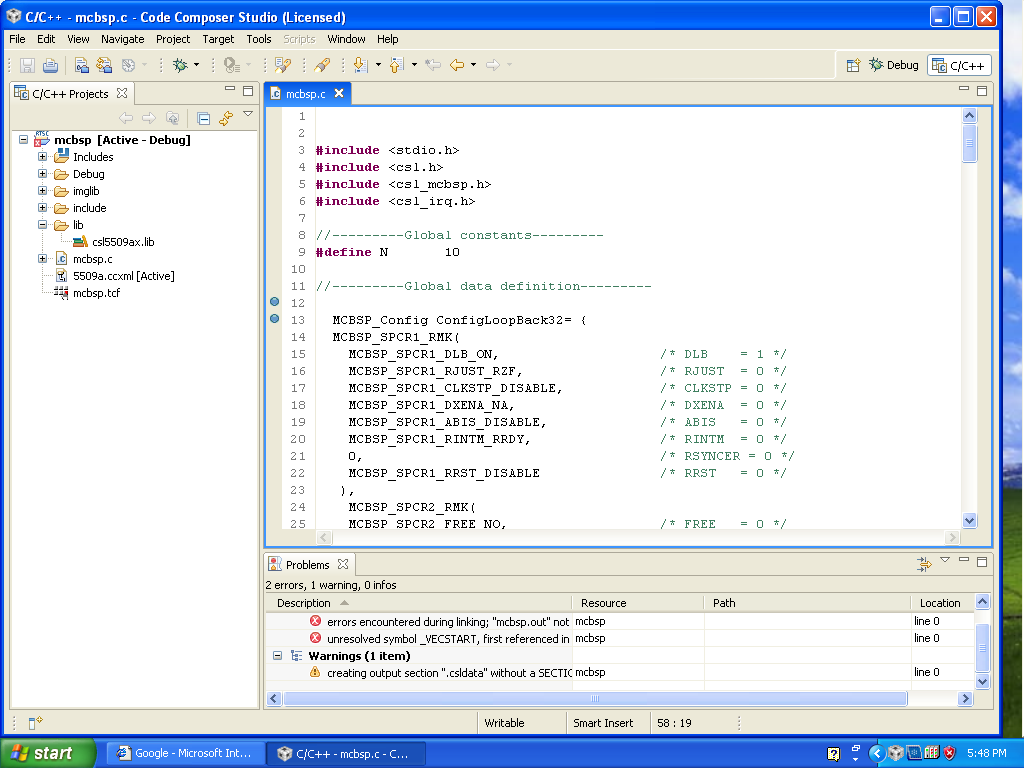Open the Windows Start menu
The height and width of the screenshot is (768, 1024).
tap(48, 753)
